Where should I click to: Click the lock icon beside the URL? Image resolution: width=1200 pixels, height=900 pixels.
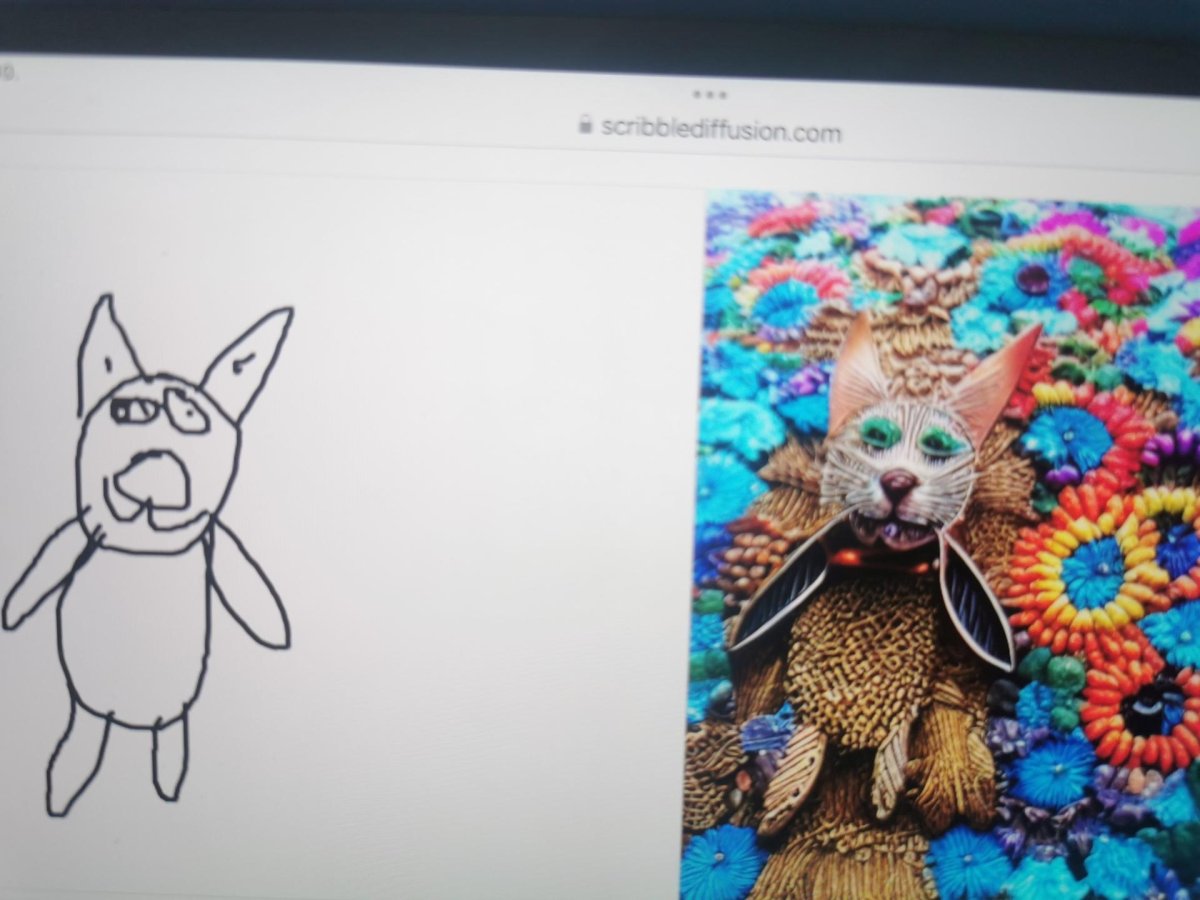tap(586, 125)
